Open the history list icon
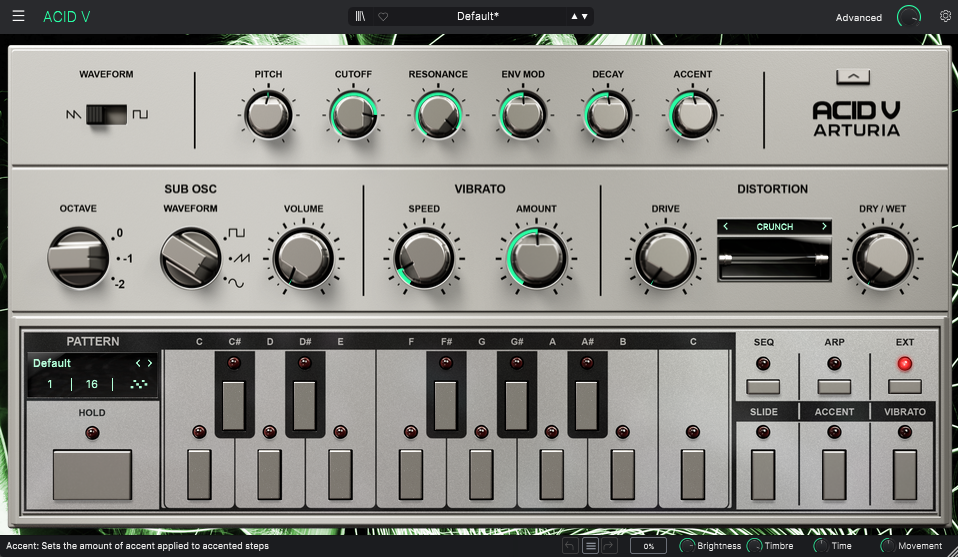Screen dimensions: 958x557 point(590,545)
